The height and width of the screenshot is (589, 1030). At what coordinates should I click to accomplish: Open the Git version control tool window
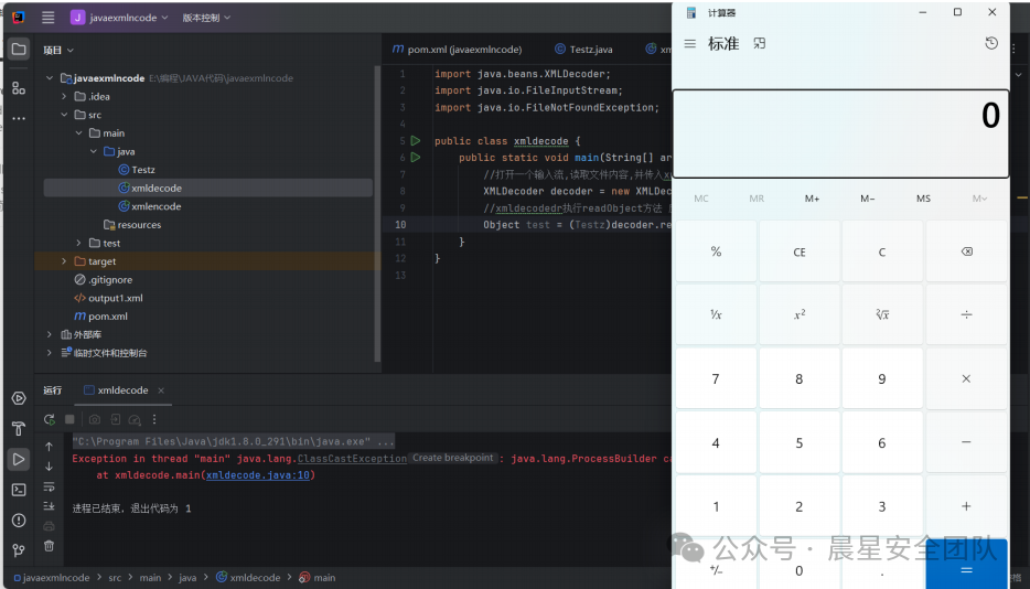(18, 550)
